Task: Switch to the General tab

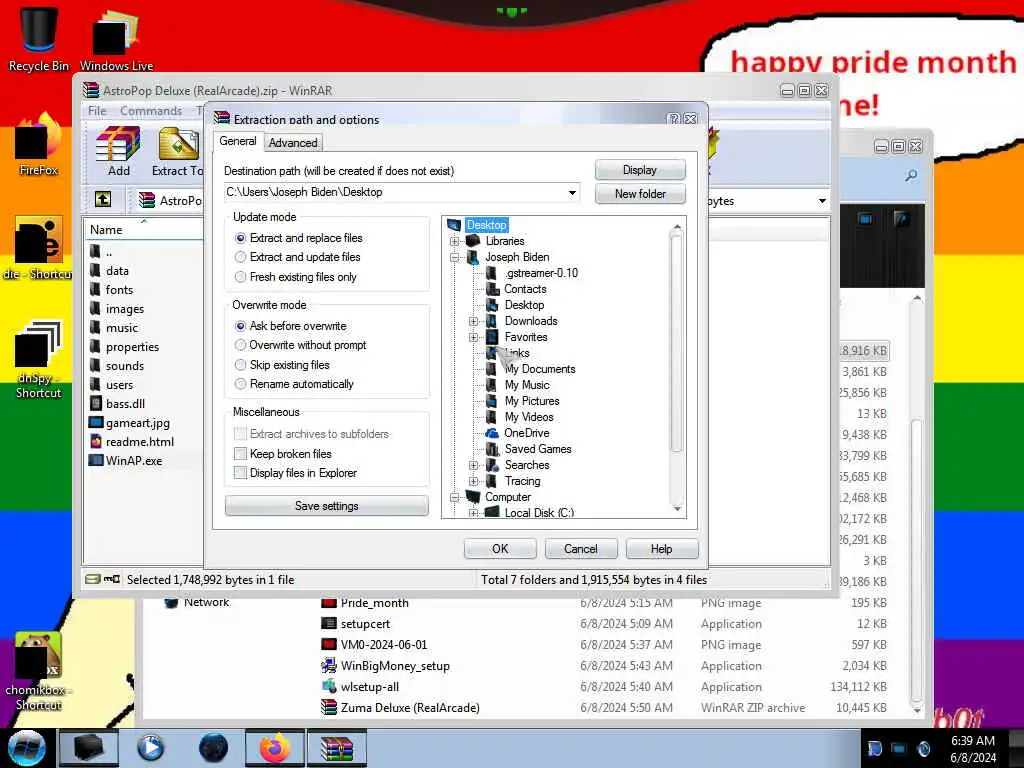Action: click(x=238, y=141)
